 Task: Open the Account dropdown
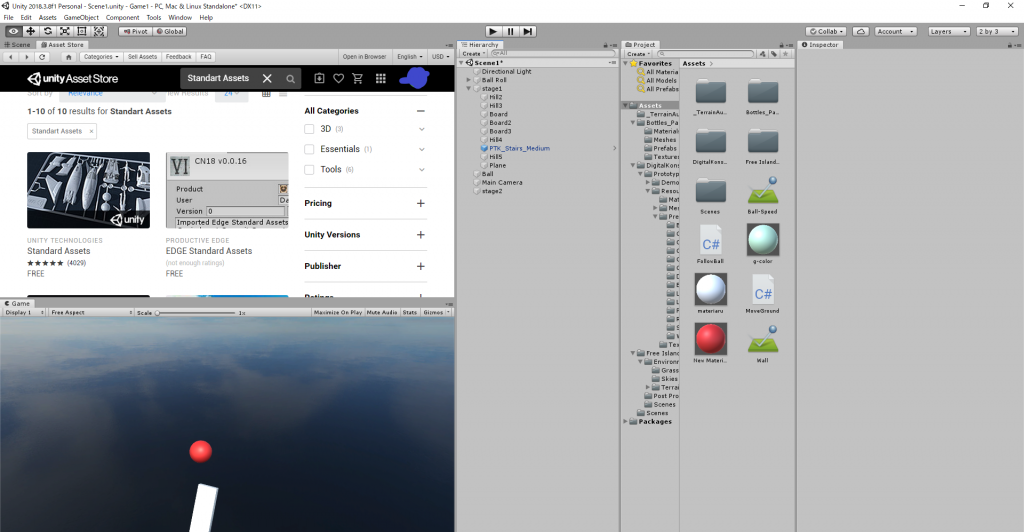(x=895, y=31)
